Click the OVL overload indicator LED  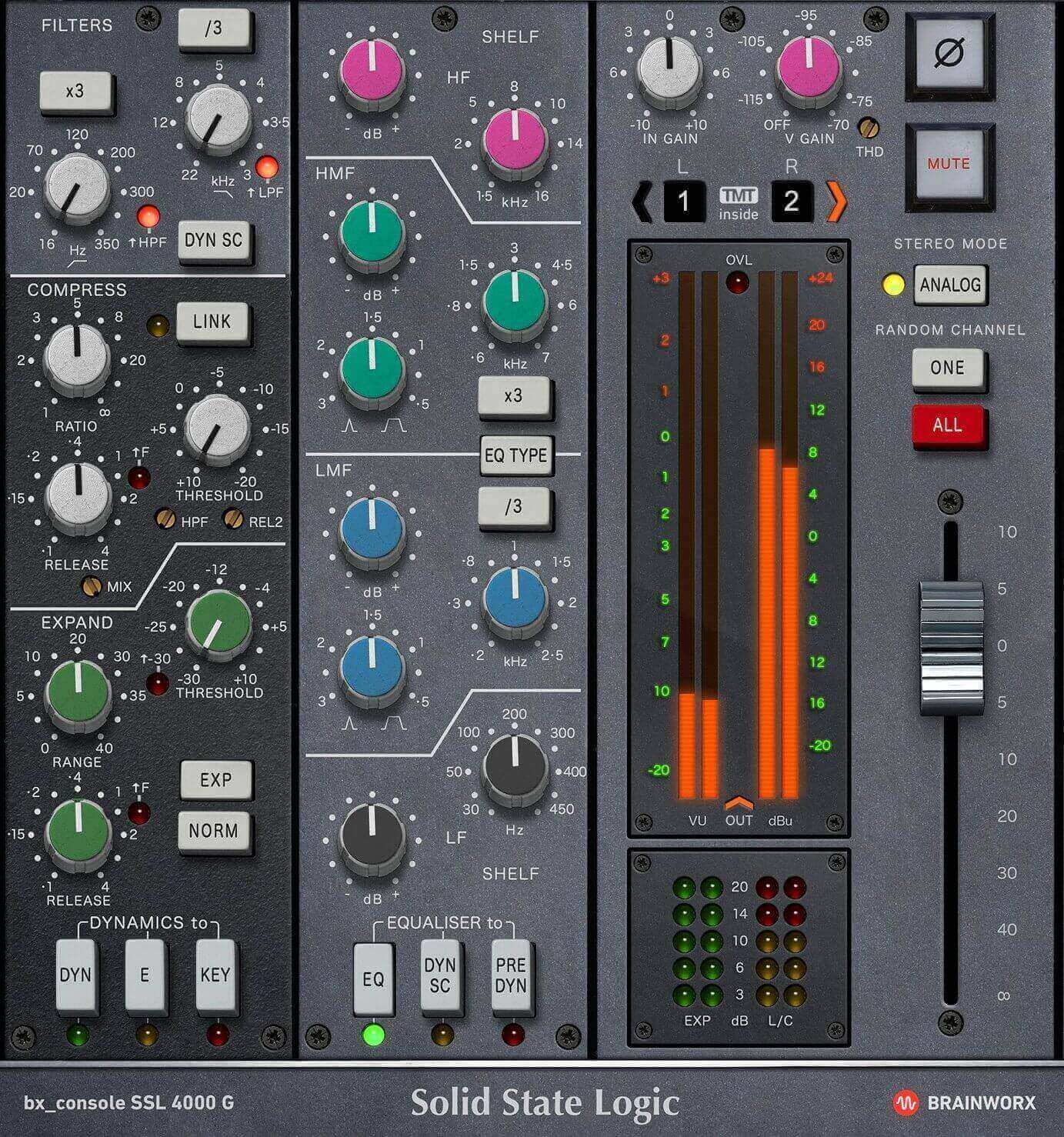tap(738, 282)
